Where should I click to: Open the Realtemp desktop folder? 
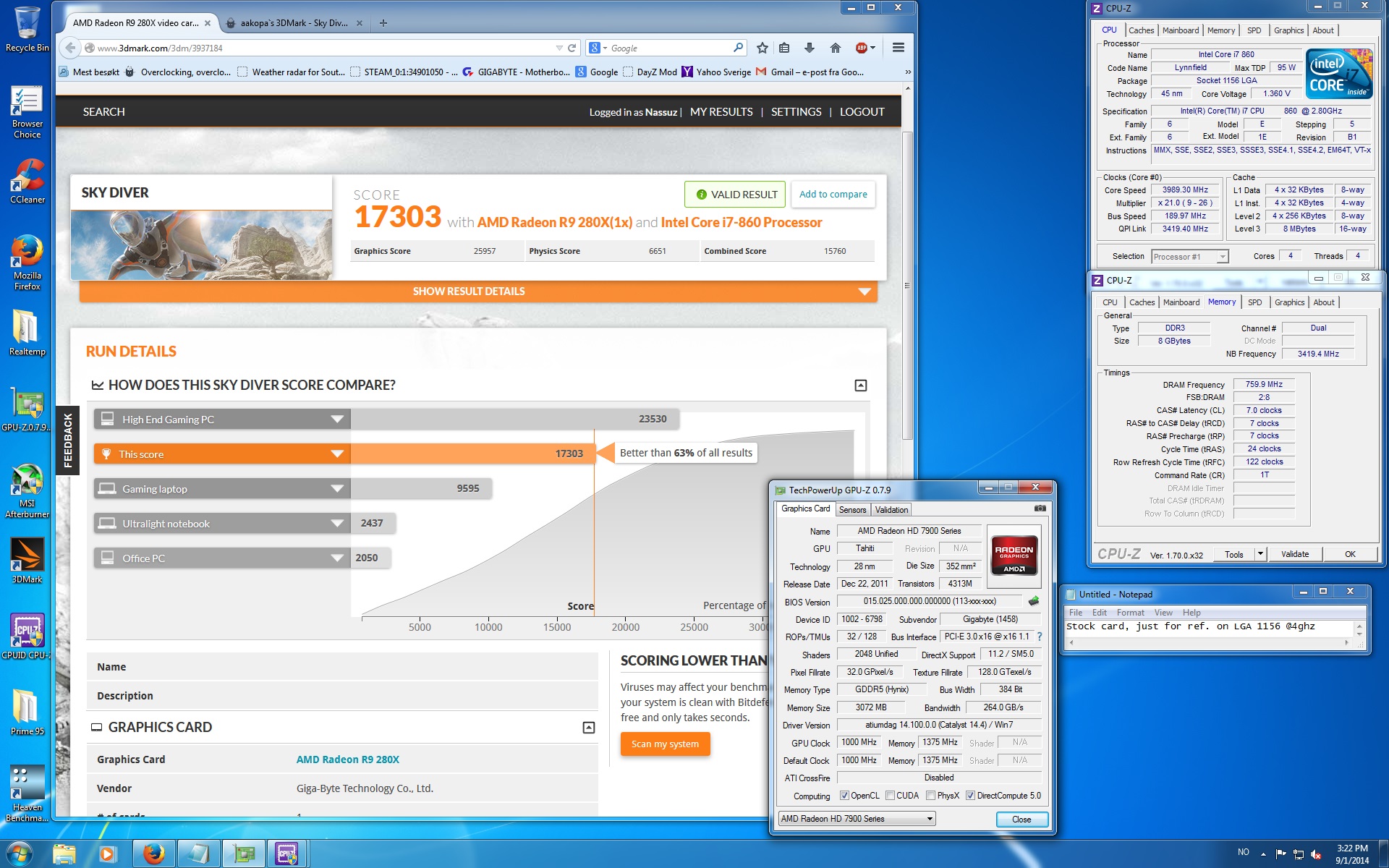point(27,333)
